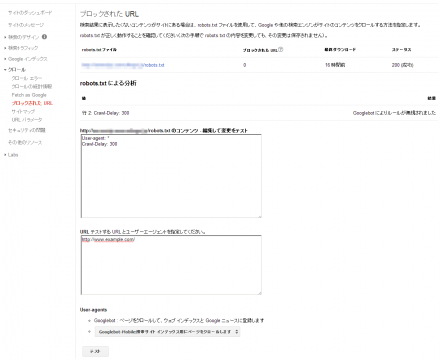Click the plus icon beside the Googlebot-Mobile dropdown
This screenshot has height=360, width=440.
[89, 332]
